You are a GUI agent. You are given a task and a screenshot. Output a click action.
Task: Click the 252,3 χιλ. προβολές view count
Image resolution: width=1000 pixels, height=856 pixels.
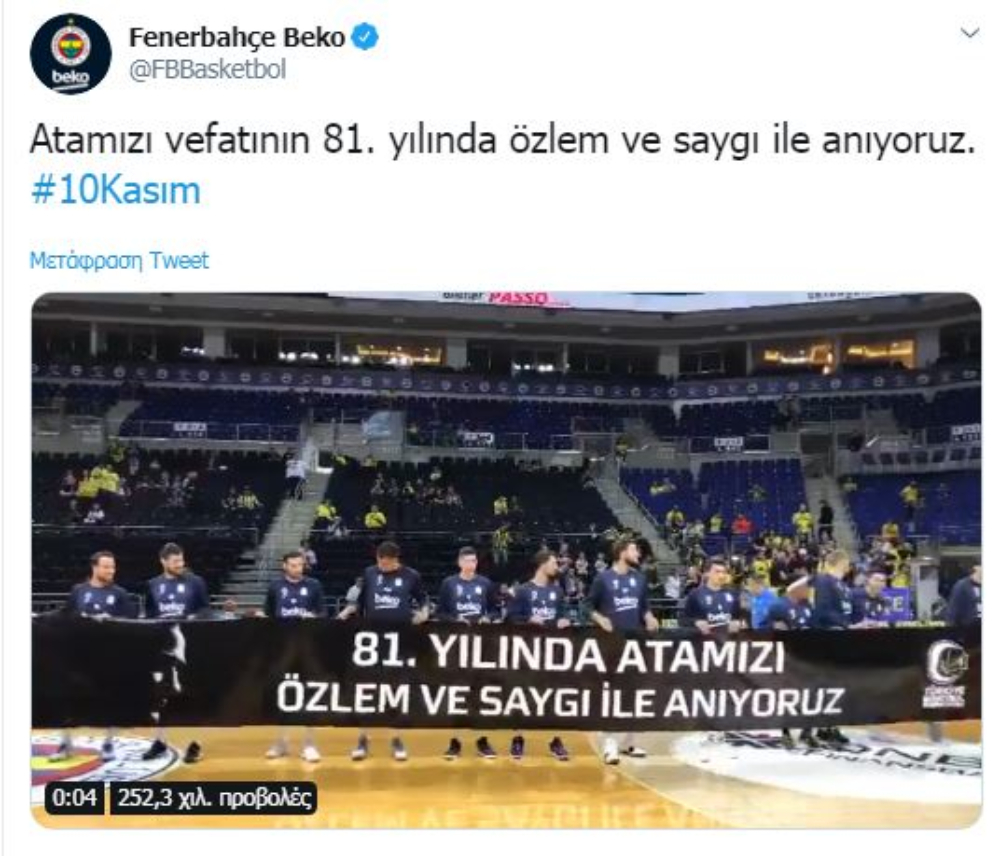(214, 798)
